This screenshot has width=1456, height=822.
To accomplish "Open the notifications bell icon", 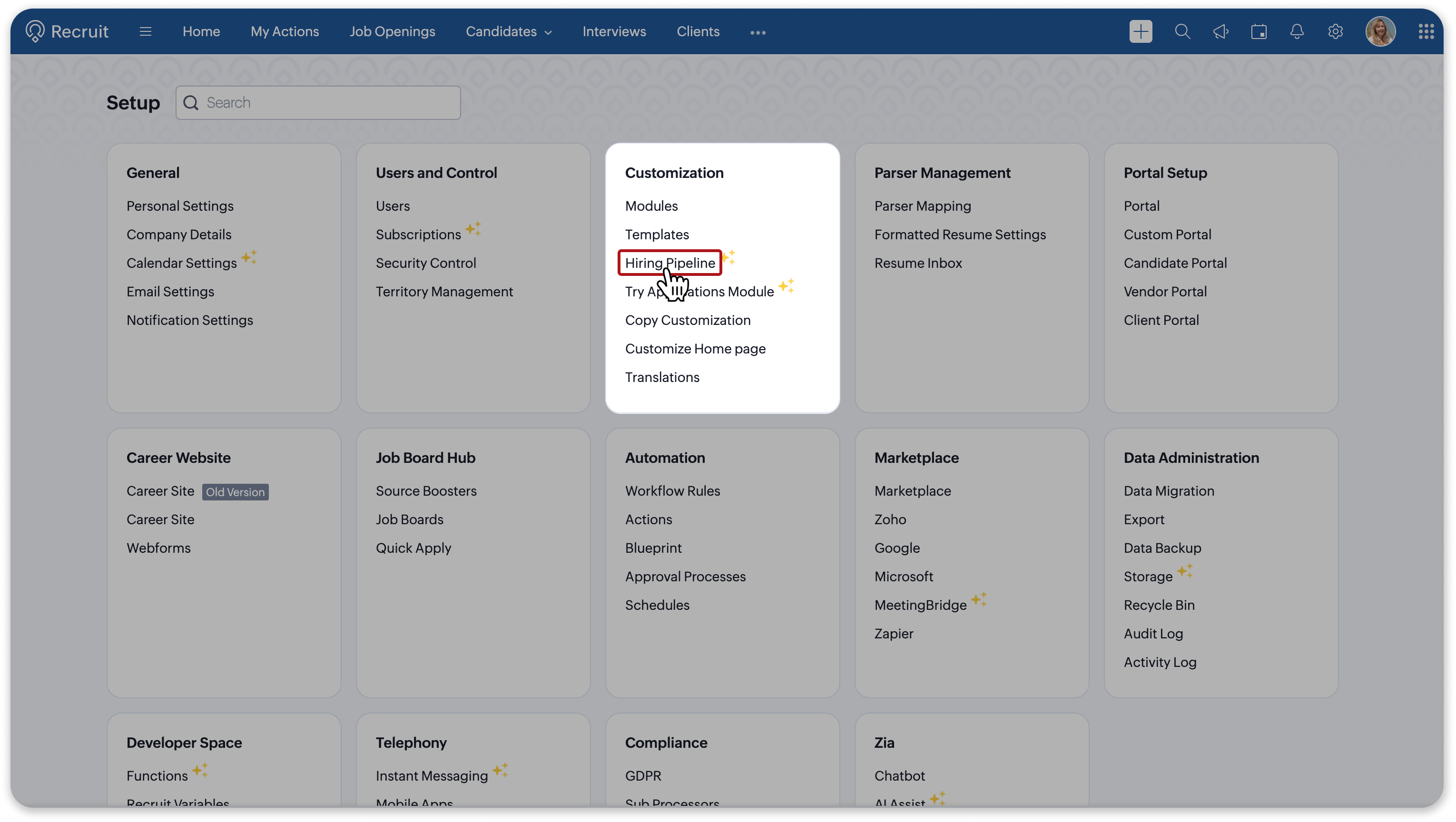I will [x=1297, y=32].
